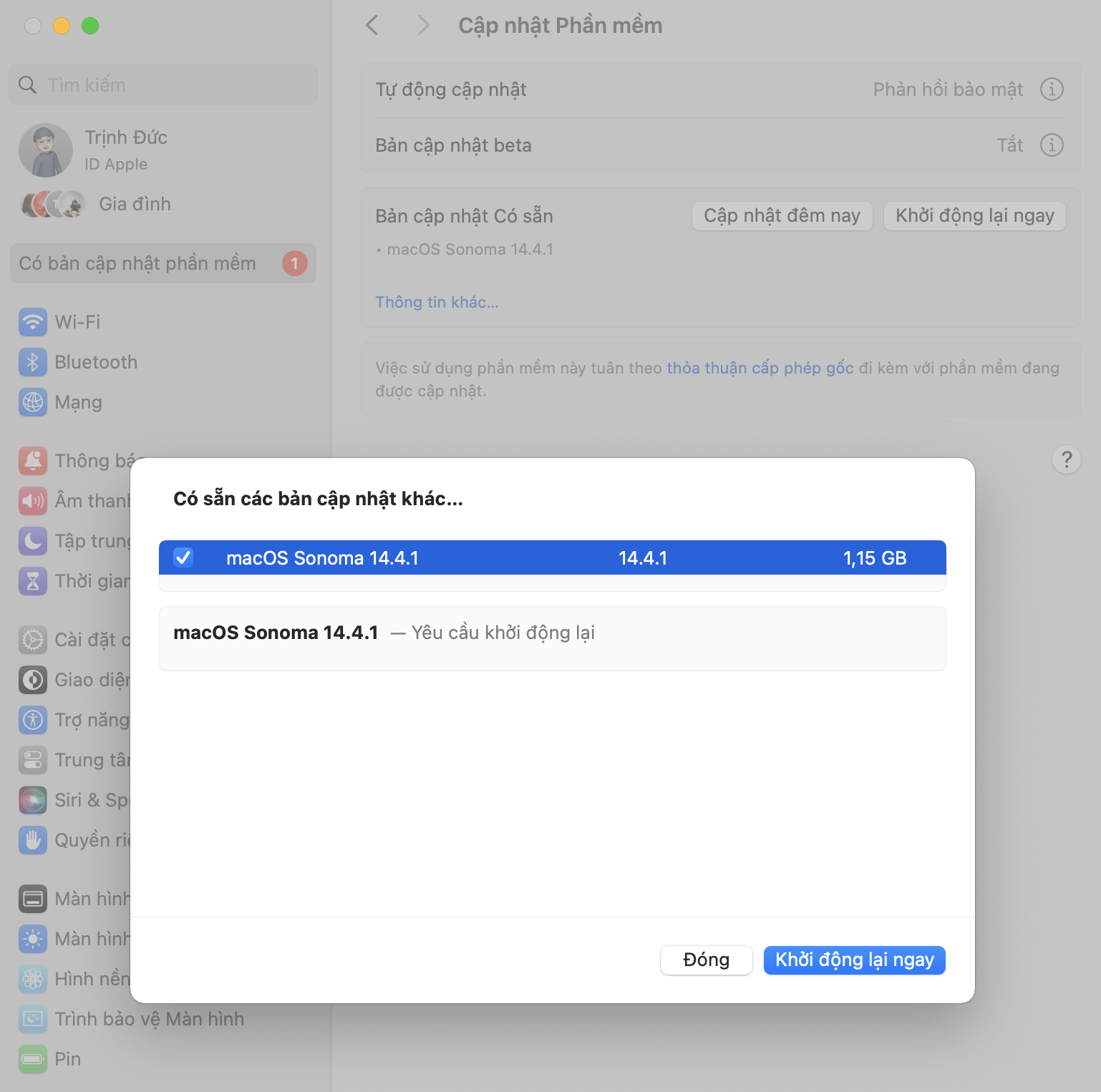
Task: Select the Trợ năng accessibility icon
Action: (33, 720)
